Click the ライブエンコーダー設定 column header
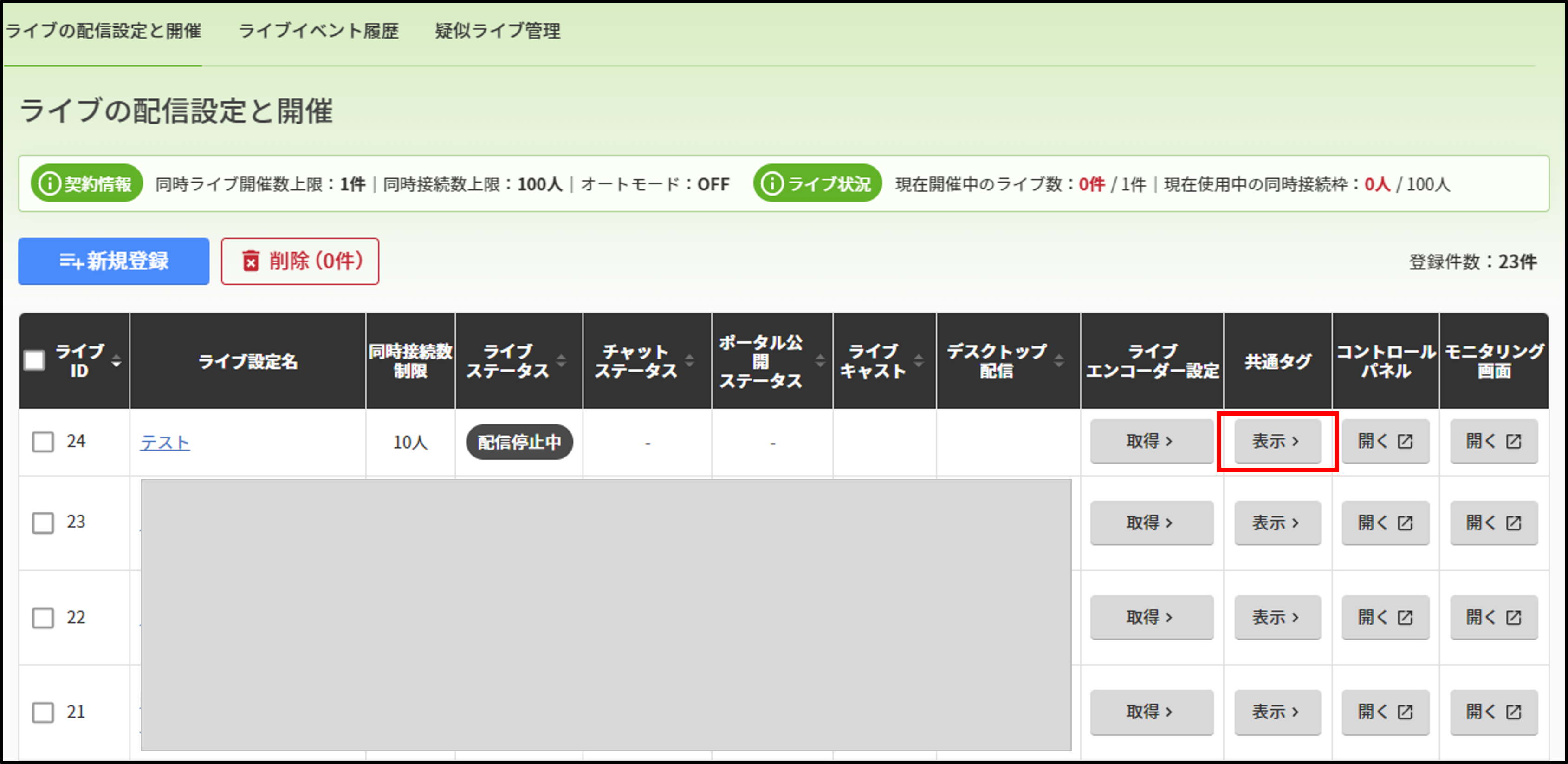Image resolution: width=1568 pixels, height=764 pixels. [1152, 361]
